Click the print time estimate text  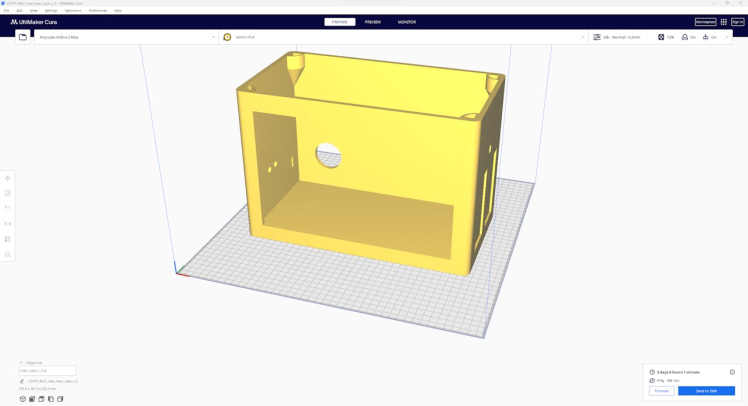pos(678,372)
